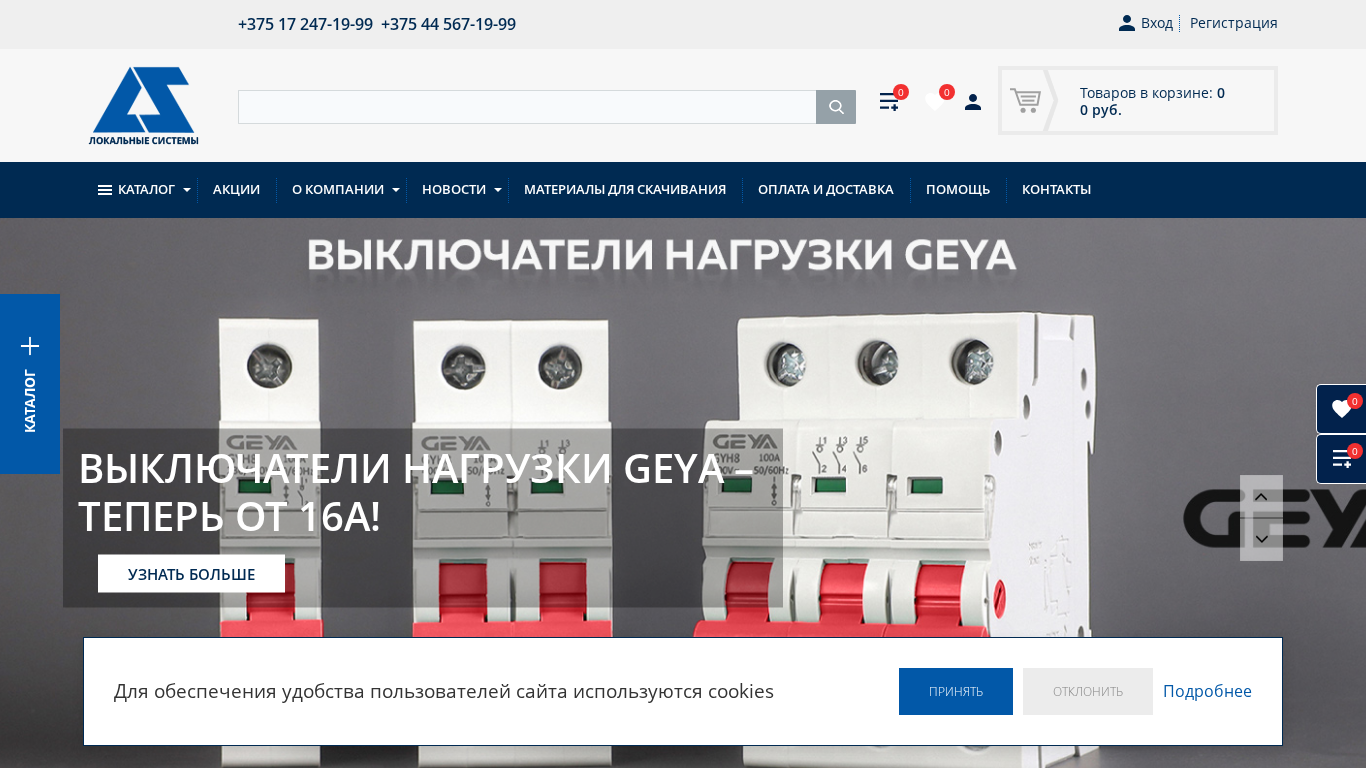
Task: Open comparison list on right sidebar
Action: (1341, 459)
